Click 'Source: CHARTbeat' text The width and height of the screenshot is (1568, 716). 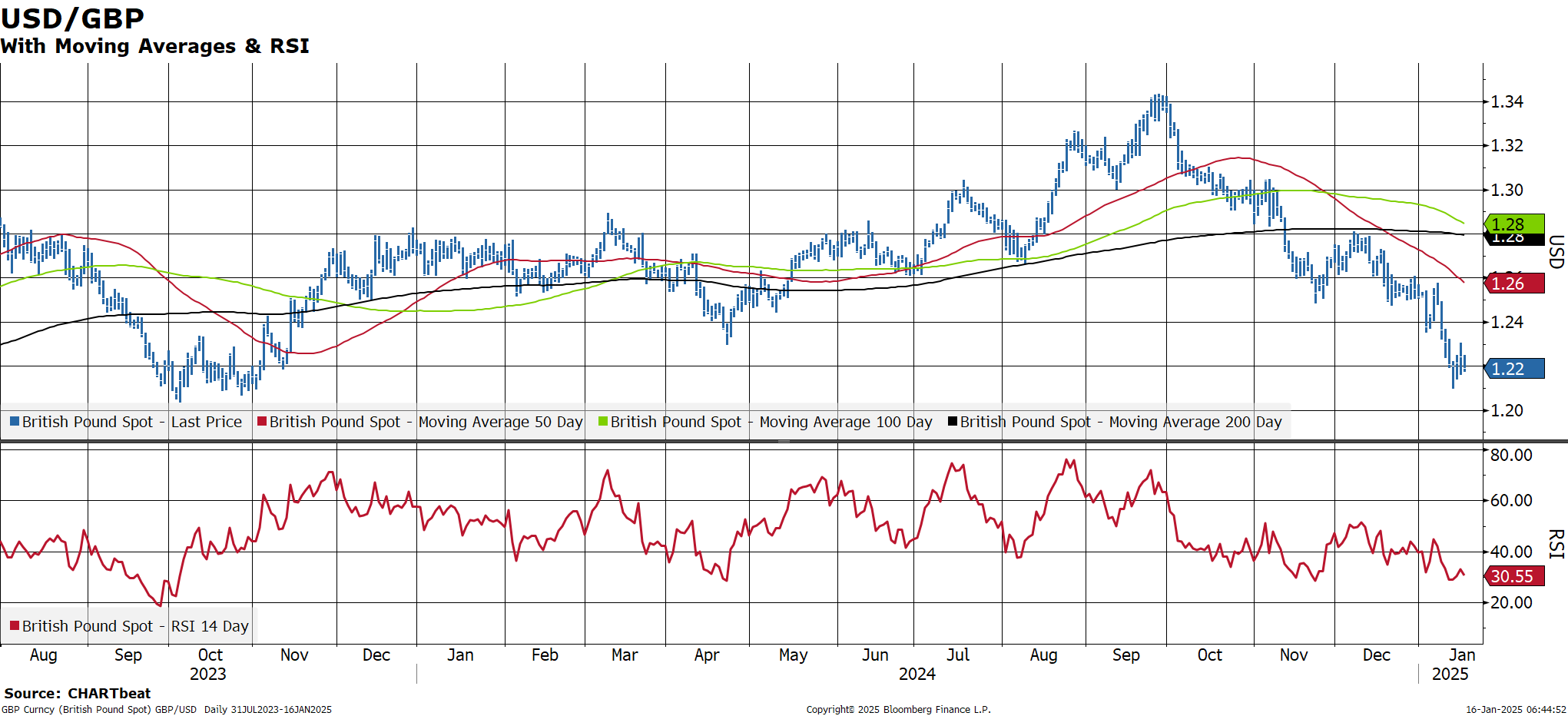77,693
